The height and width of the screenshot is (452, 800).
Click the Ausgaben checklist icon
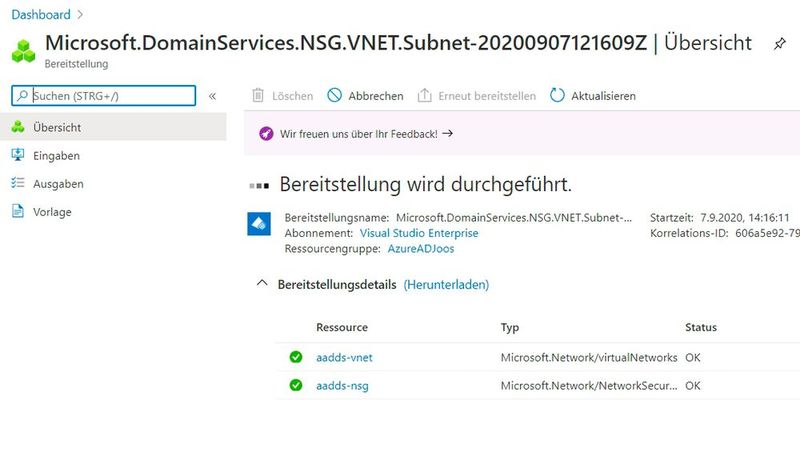[x=18, y=183]
